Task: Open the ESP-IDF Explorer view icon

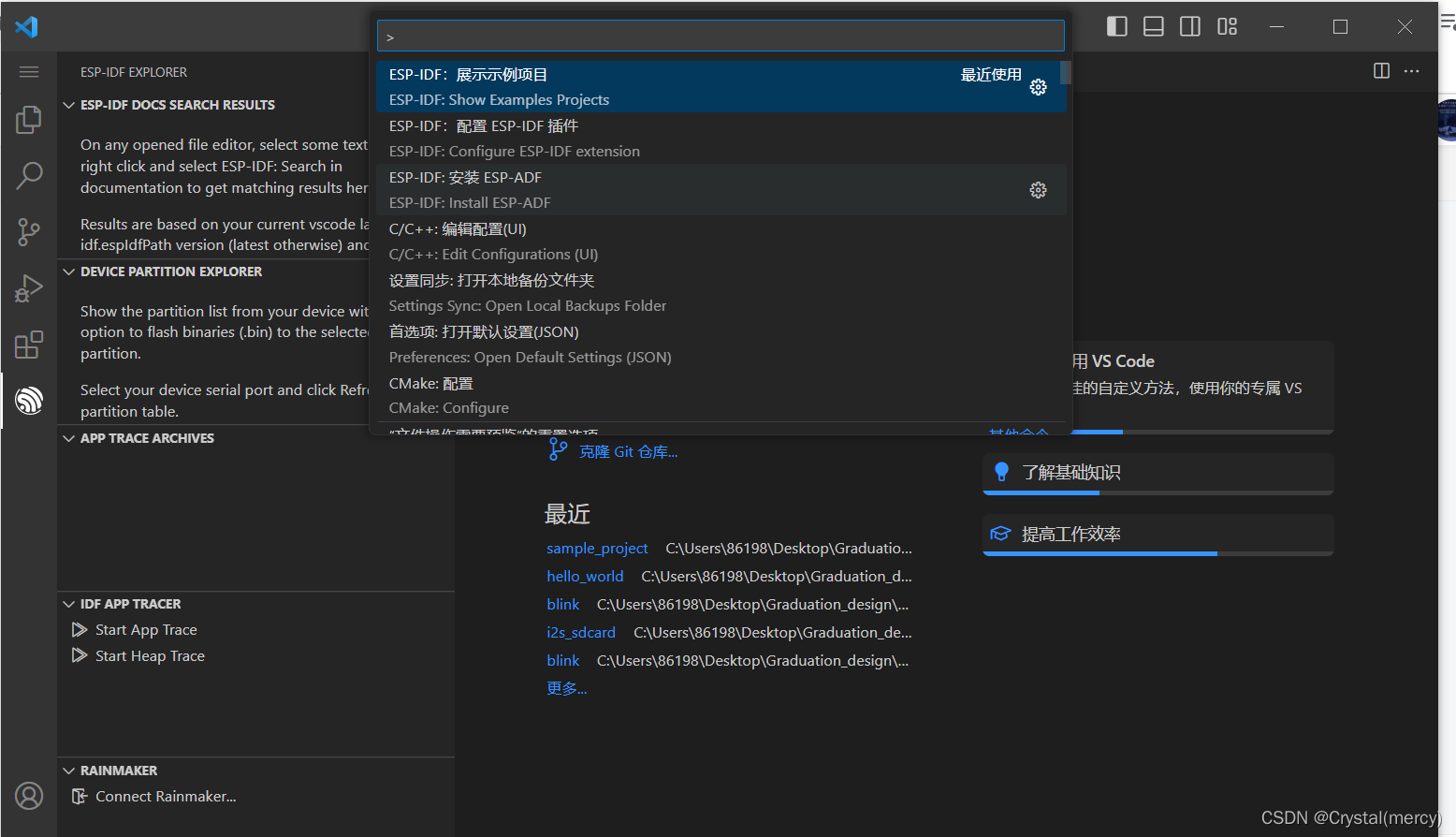Action: (29, 401)
